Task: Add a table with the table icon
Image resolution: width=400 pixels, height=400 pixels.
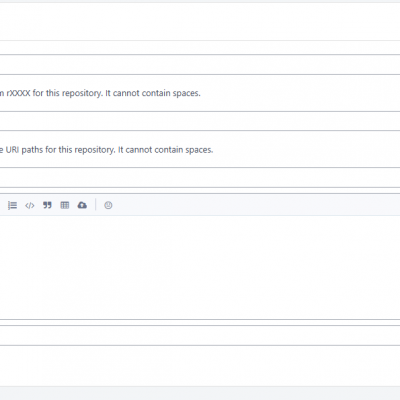Action: [65, 205]
